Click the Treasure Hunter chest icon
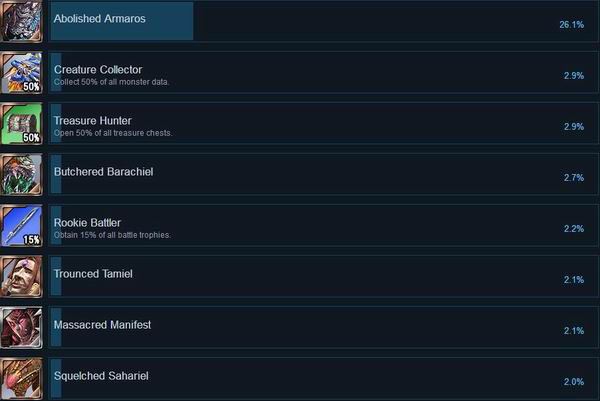The height and width of the screenshot is (401, 600). (21, 123)
